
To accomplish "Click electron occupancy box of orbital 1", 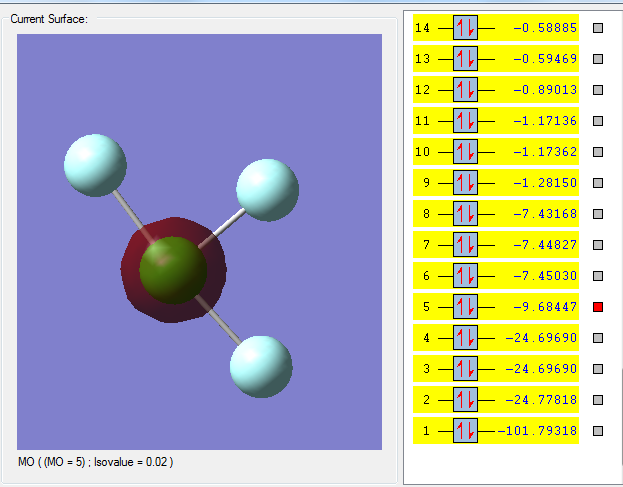I will (465, 431).
